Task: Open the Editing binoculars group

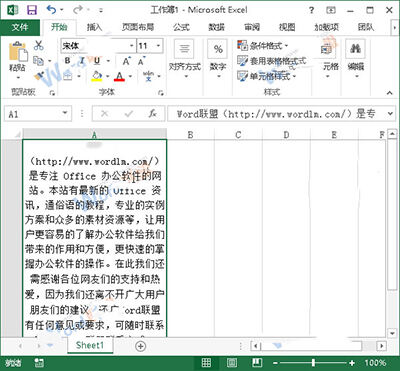Action: 356,59
